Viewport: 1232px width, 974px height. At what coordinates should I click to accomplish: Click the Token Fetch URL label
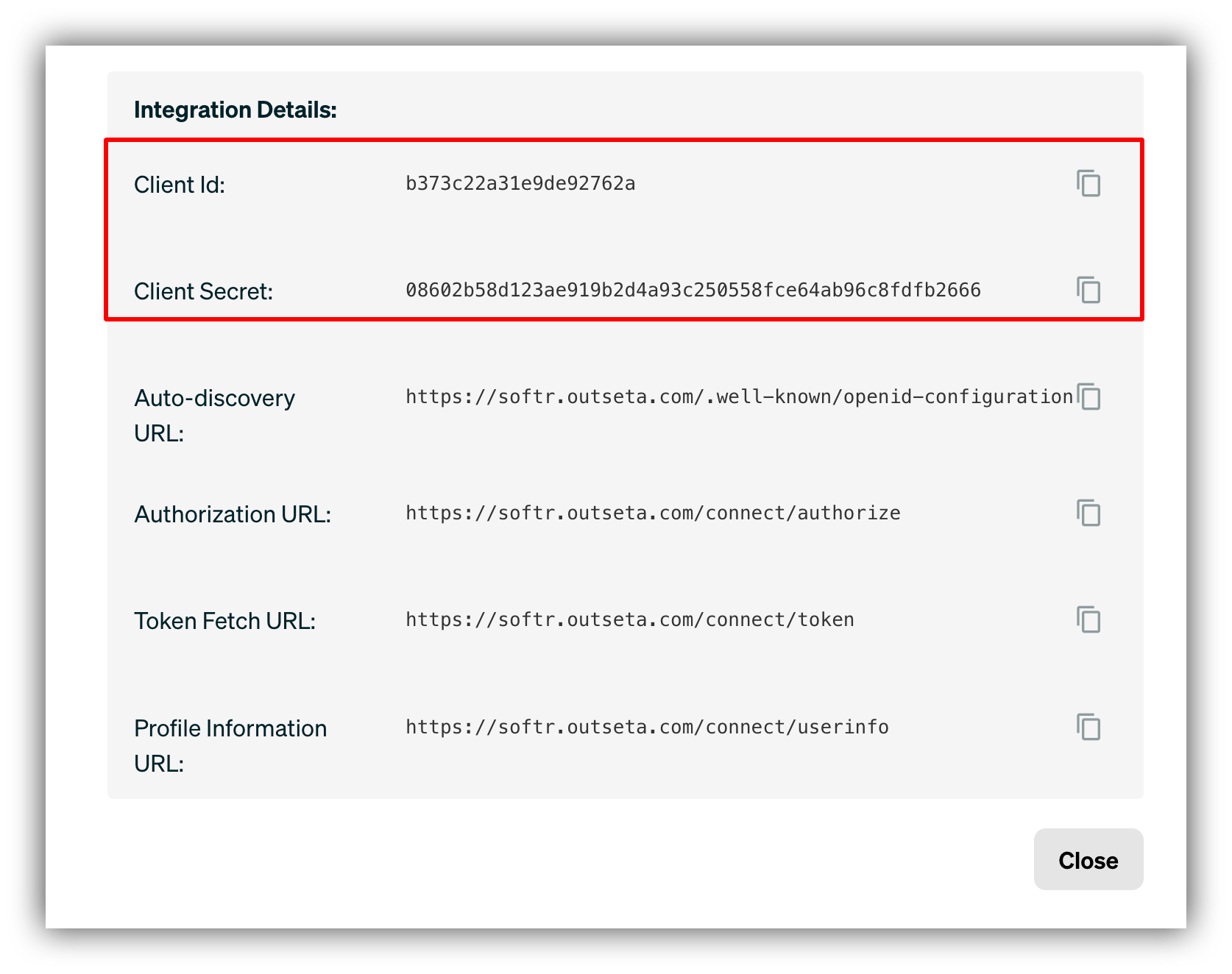click(x=225, y=620)
